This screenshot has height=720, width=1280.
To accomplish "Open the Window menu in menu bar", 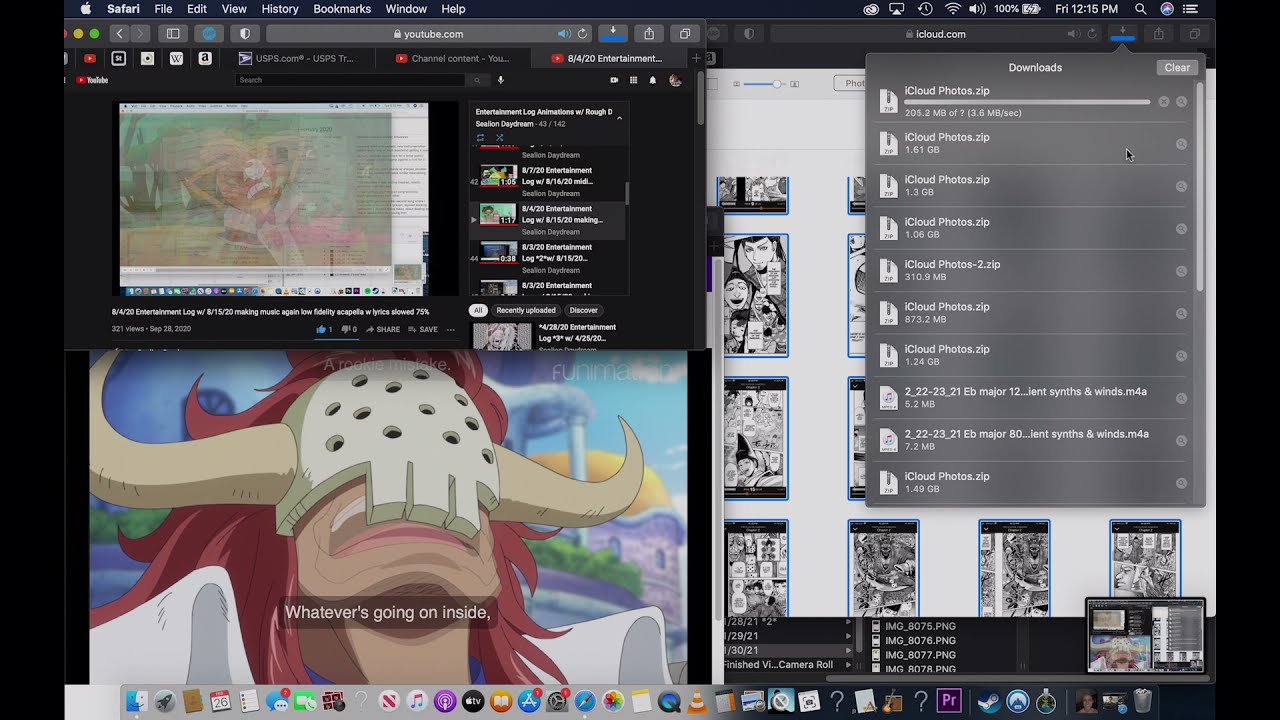I will coord(406,9).
